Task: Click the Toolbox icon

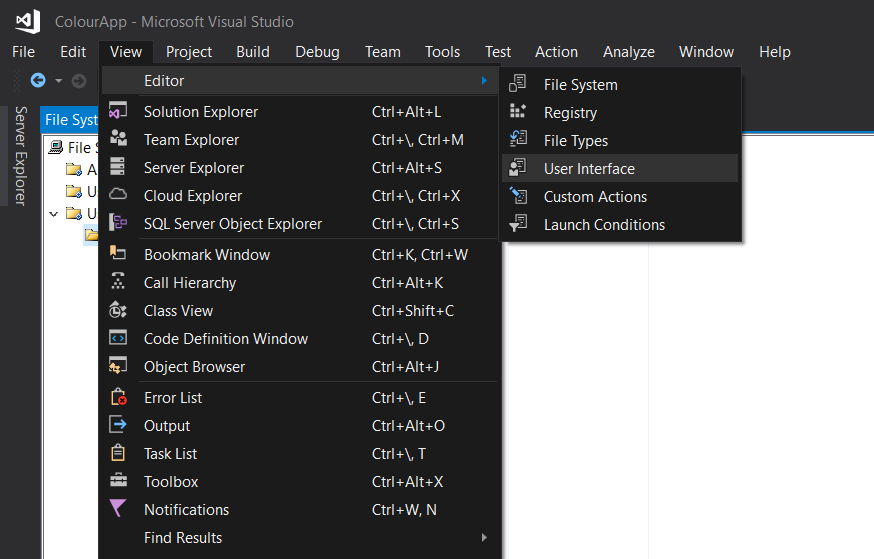Action: [x=118, y=480]
